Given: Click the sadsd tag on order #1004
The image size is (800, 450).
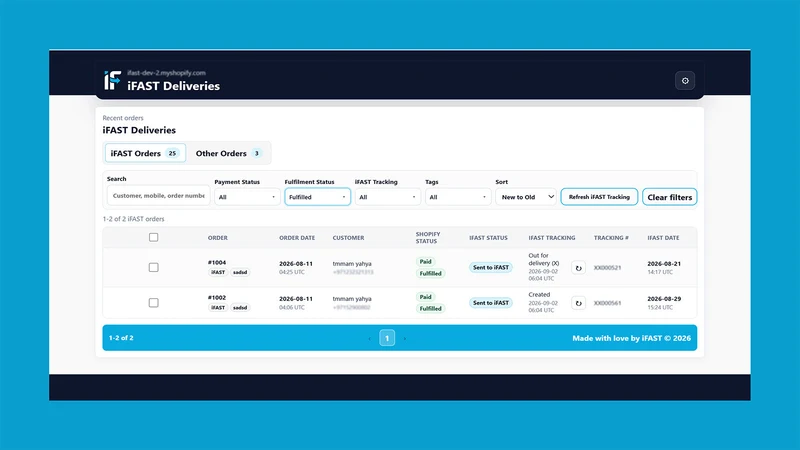Looking at the screenshot, I should coord(240,272).
